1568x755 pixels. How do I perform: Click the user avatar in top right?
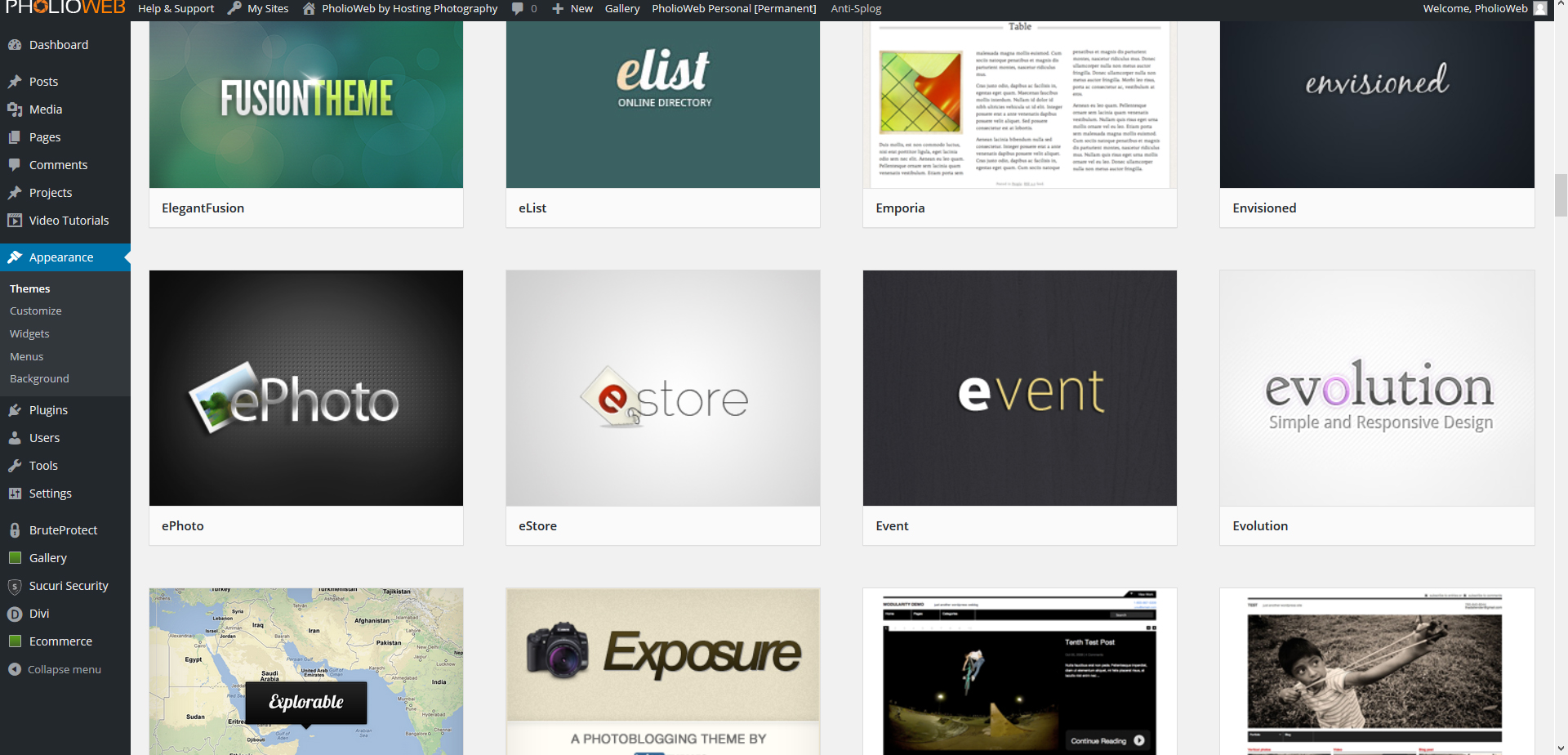click(1540, 8)
